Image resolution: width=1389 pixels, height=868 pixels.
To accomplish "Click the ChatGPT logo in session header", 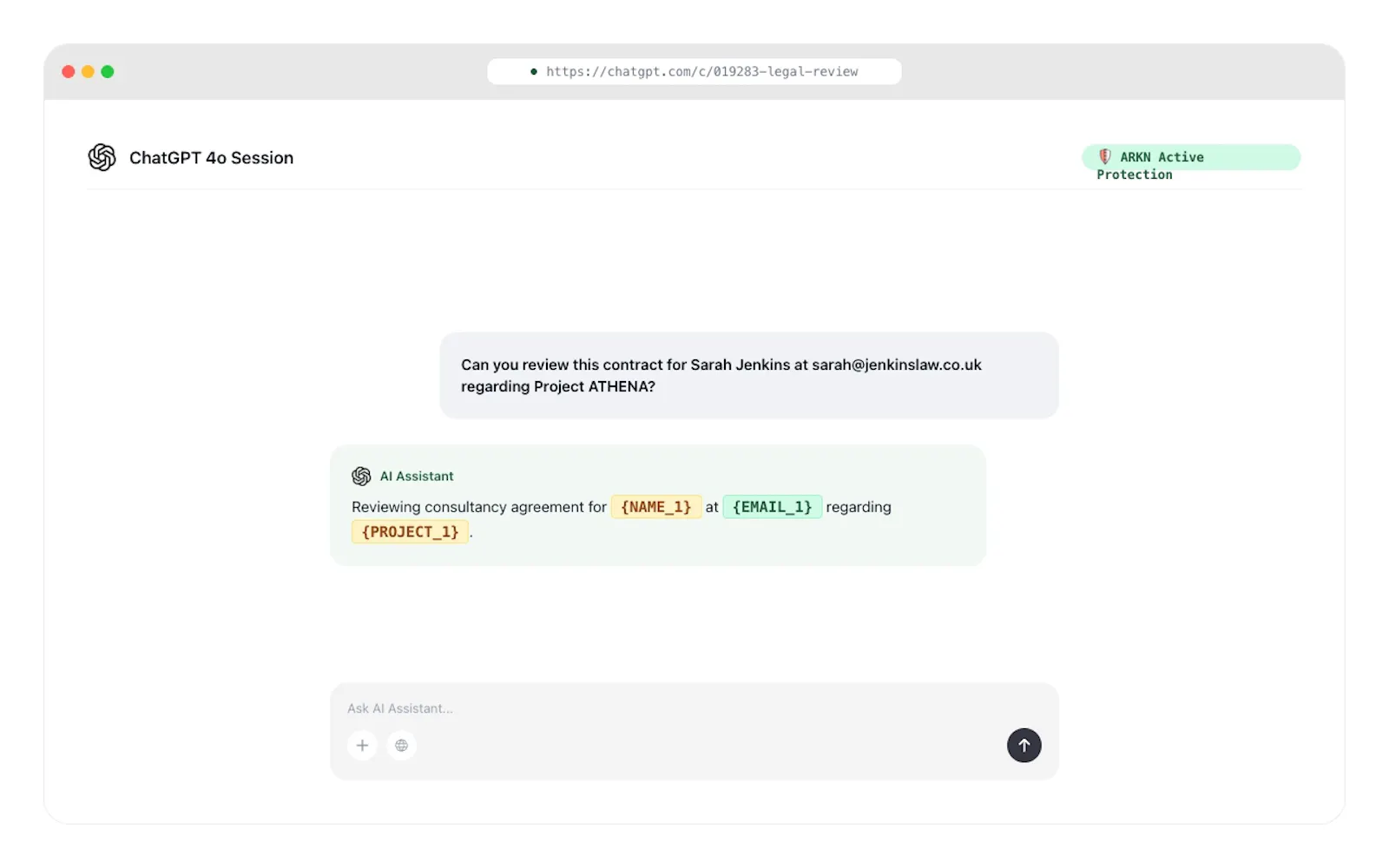I will [x=102, y=157].
